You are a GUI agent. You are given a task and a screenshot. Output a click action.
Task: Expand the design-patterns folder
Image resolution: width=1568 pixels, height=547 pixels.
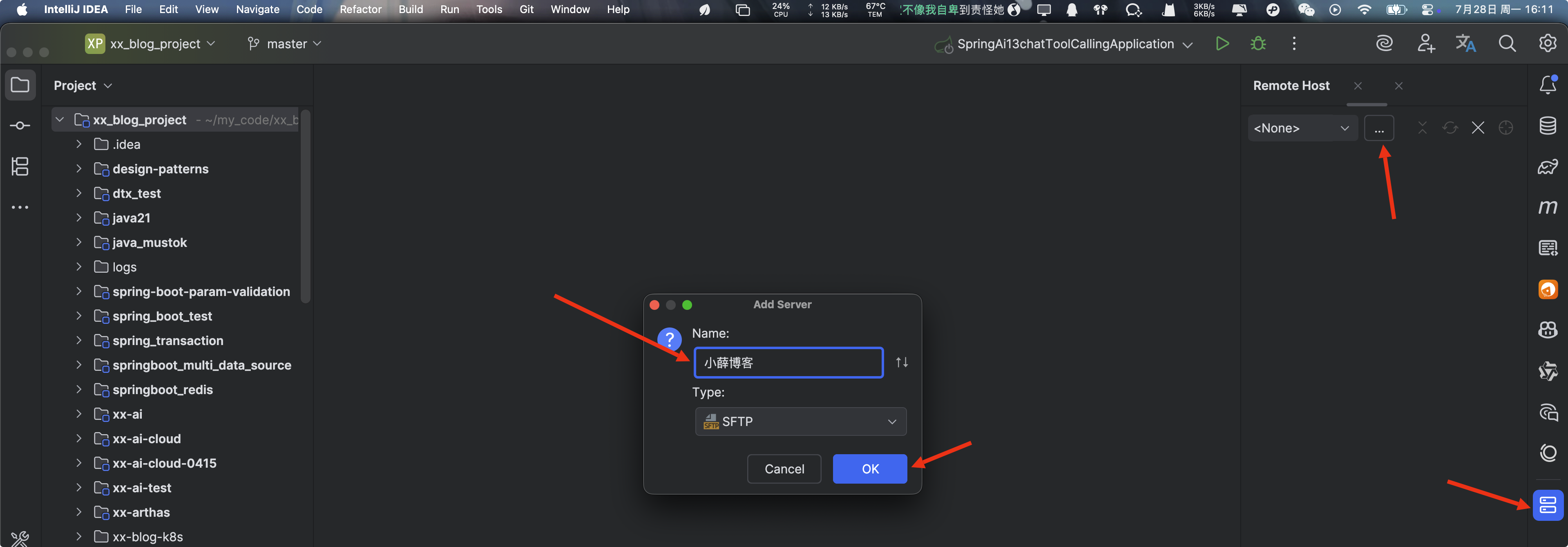tap(78, 169)
